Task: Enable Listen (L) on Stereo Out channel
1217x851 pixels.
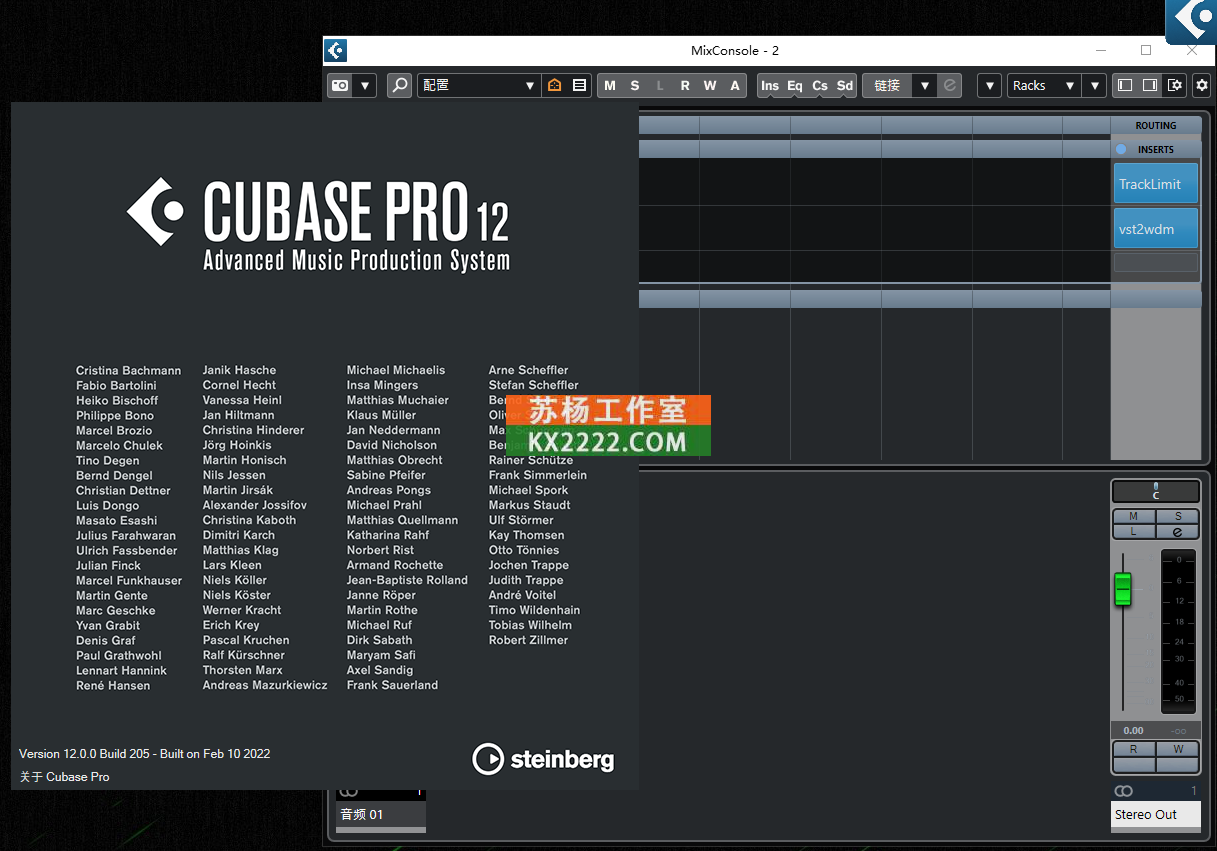Action: tap(1134, 531)
